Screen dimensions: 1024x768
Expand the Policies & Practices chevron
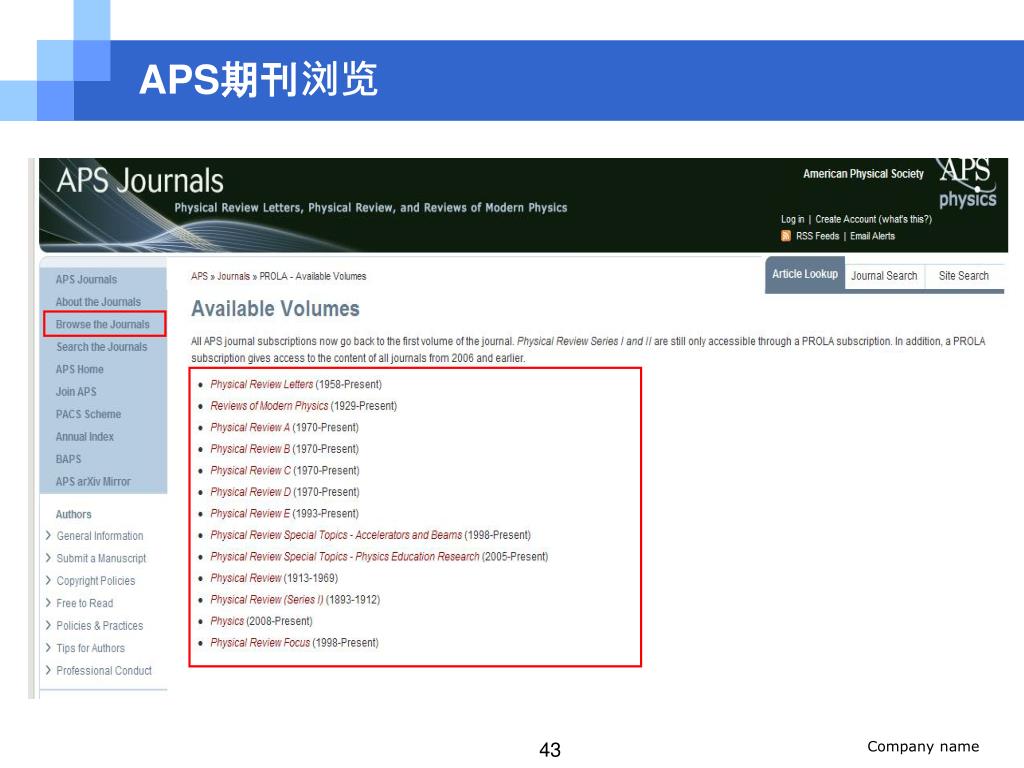[x=48, y=625]
